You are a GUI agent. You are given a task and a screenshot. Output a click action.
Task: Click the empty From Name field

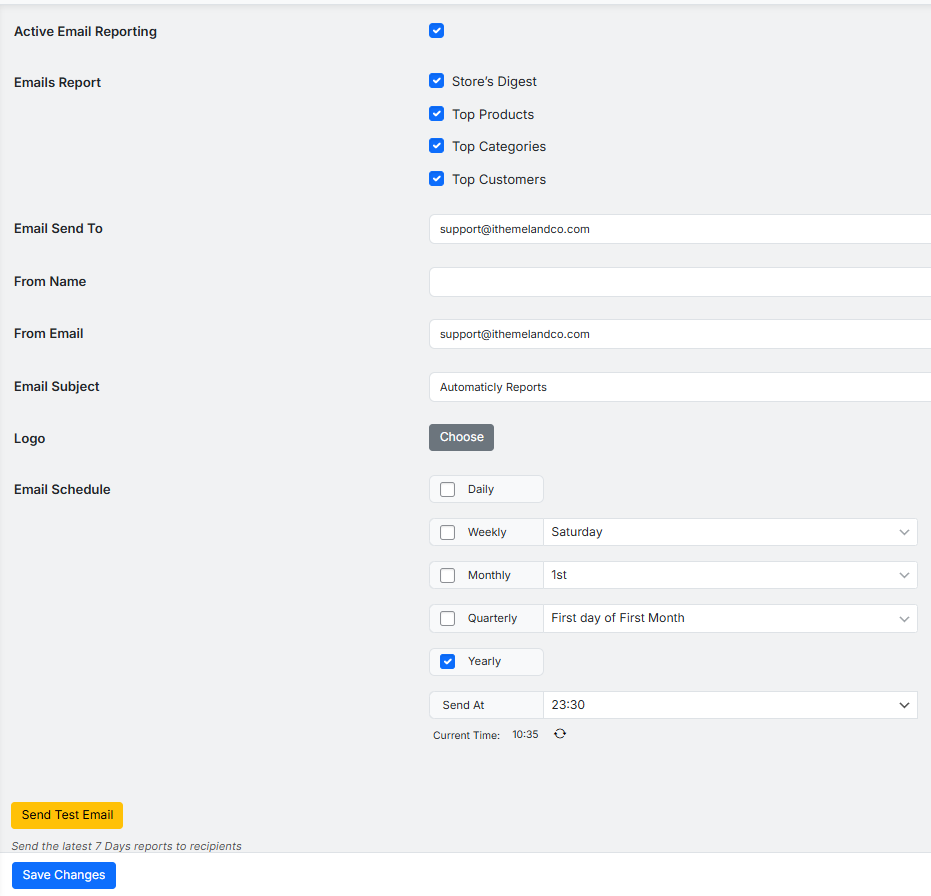coord(680,282)
